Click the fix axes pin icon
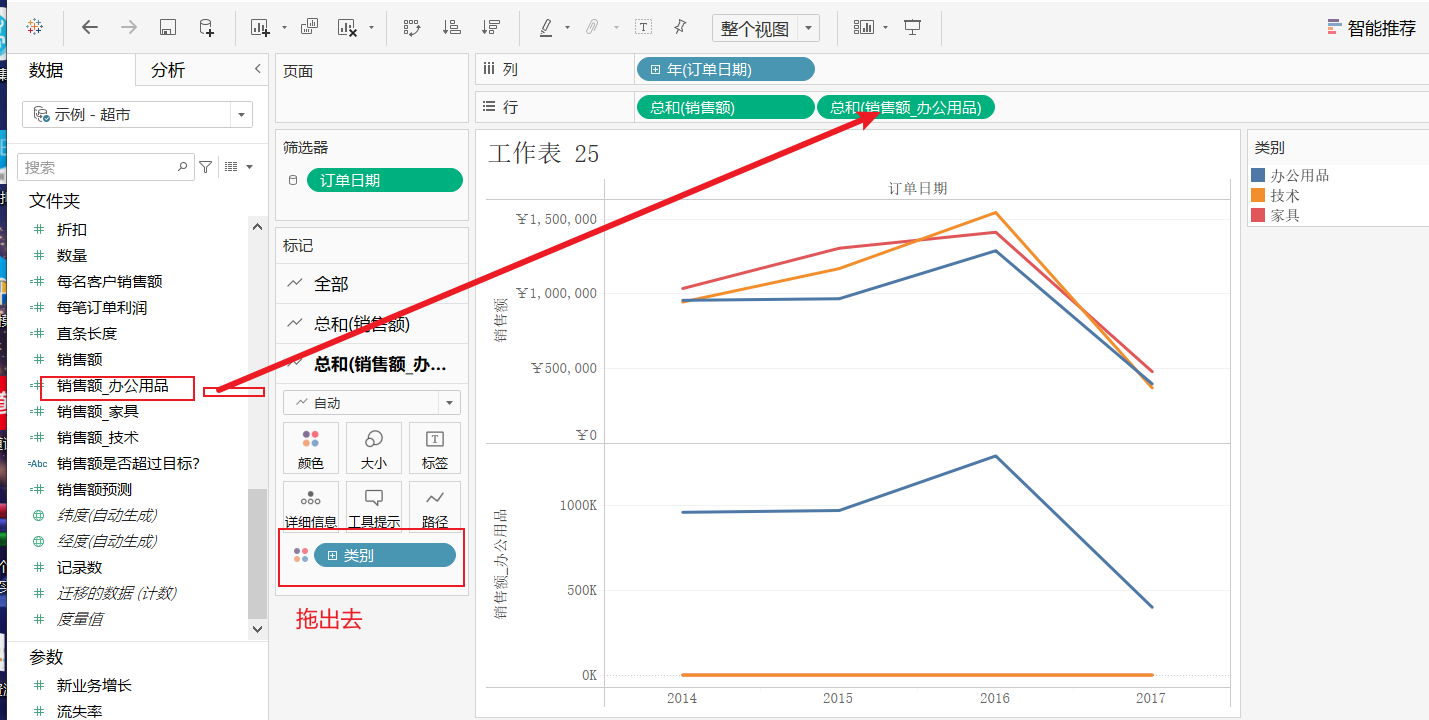1429x720 pixels. 680,27
